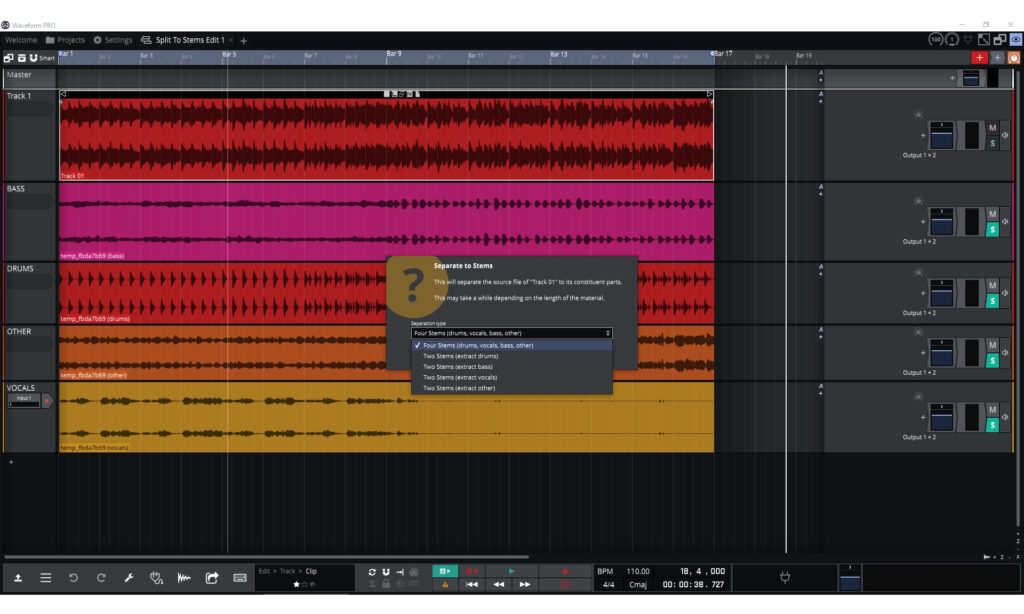Toggle the eye view button top right

click(x=1016, y=40)
